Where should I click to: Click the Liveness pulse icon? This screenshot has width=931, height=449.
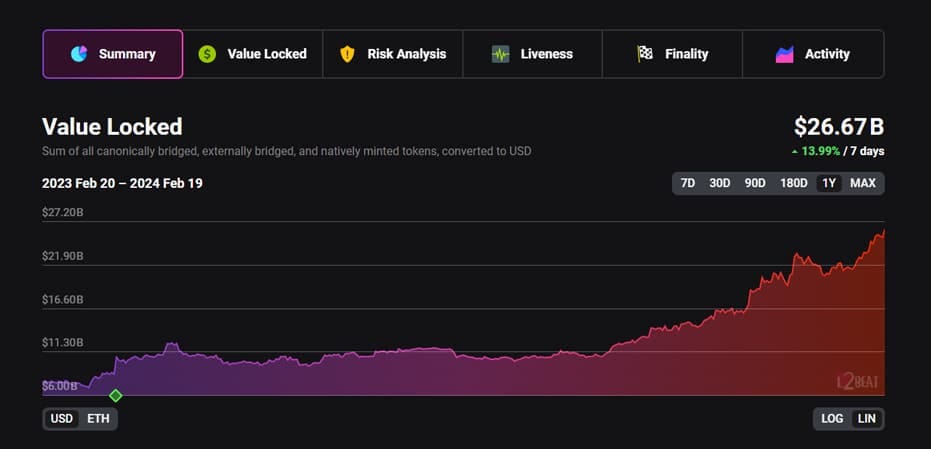[501, 54]
